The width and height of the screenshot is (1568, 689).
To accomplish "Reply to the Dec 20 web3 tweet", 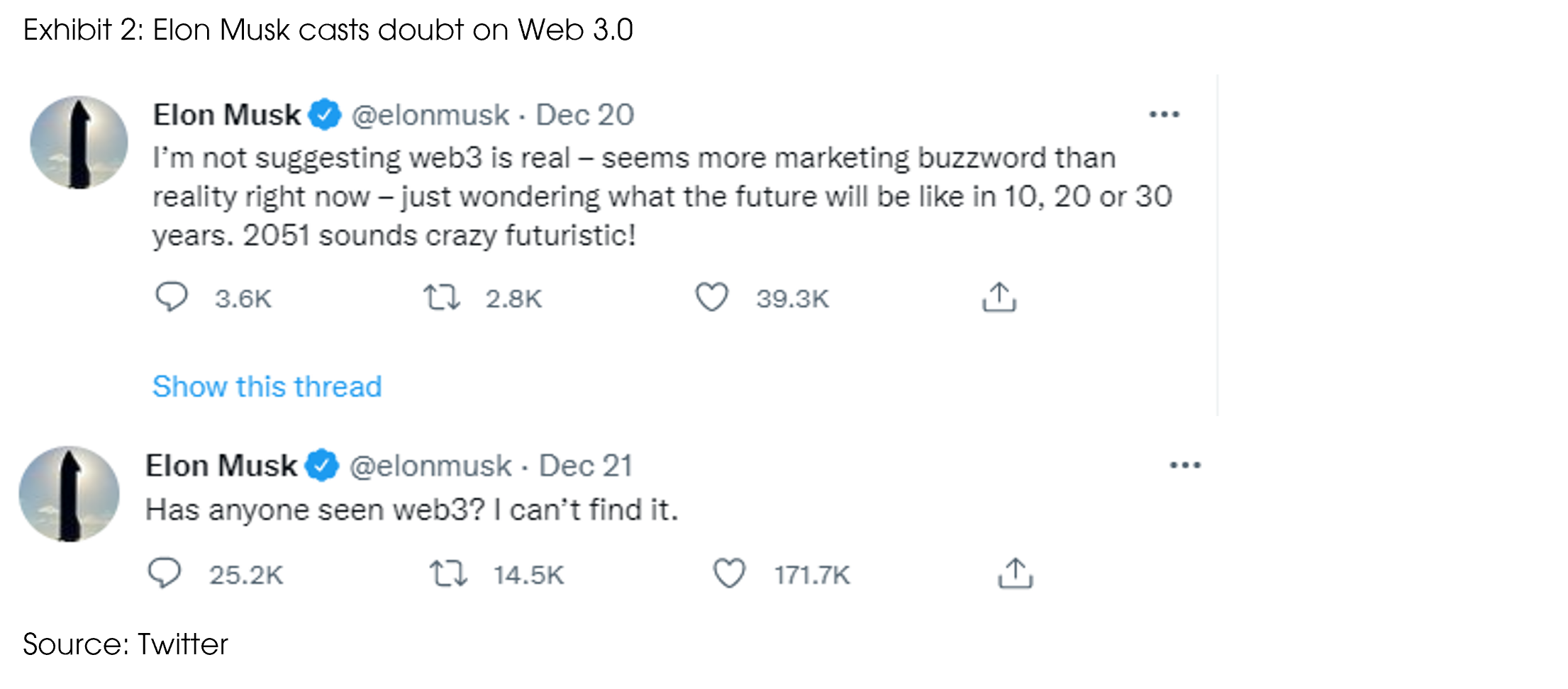I will pyautogui.click(x=171, y=297).
